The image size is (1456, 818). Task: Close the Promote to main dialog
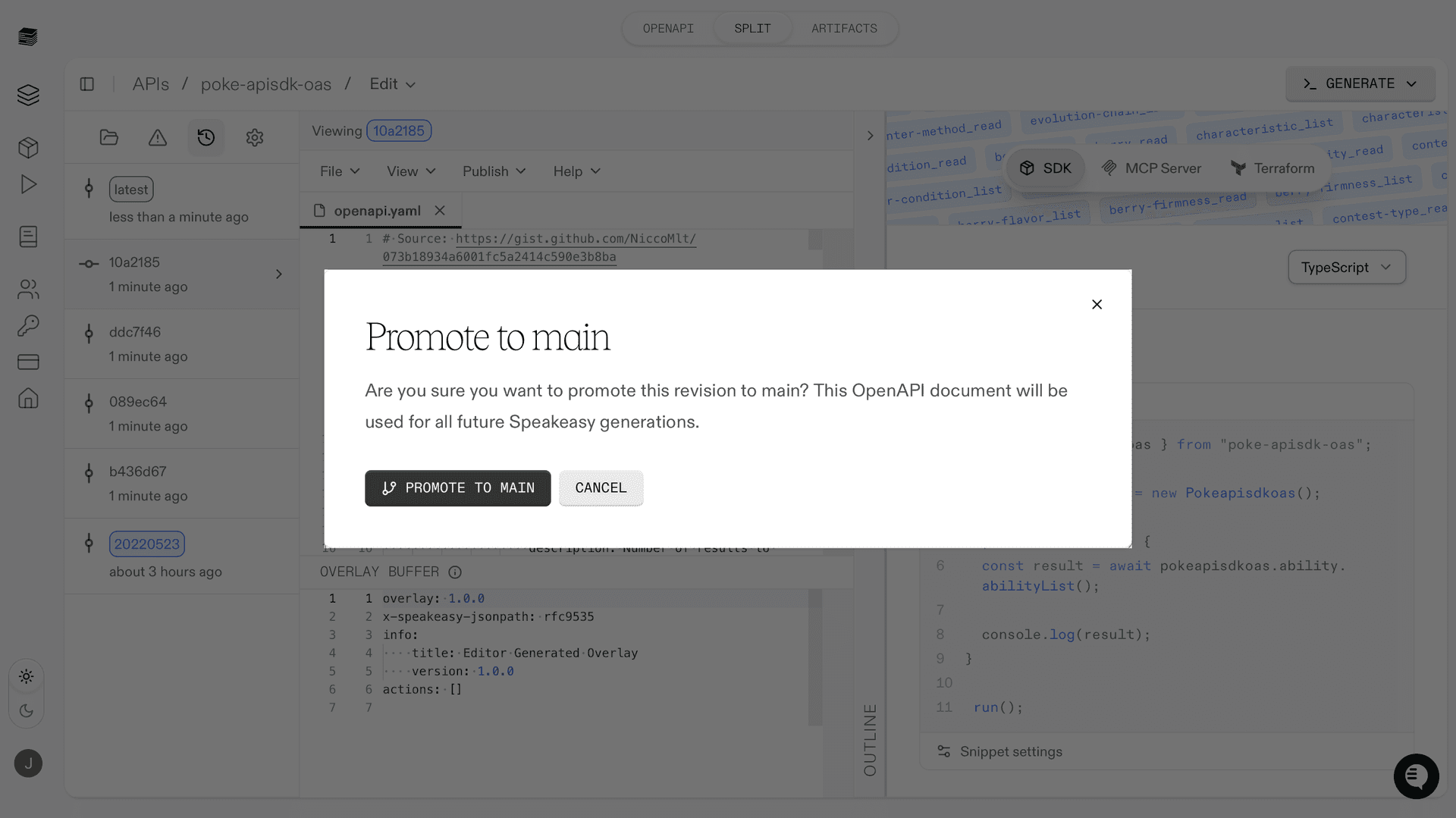(x=1097, y=304)
